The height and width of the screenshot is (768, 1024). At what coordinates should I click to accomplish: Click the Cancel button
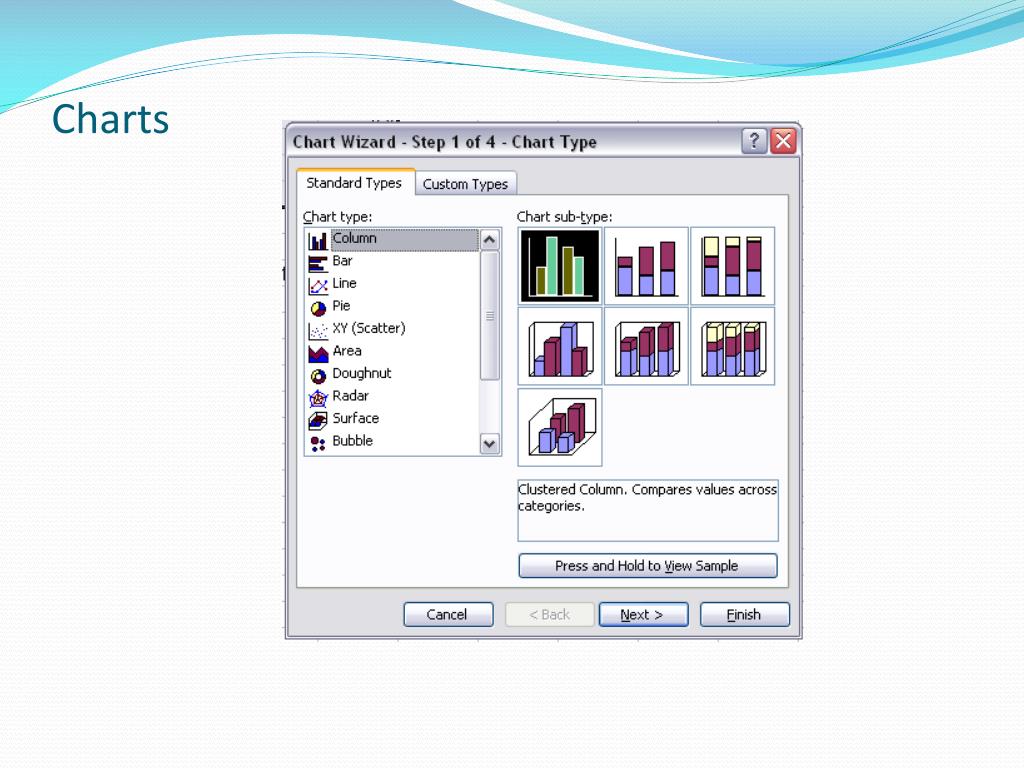coord(448,615)
